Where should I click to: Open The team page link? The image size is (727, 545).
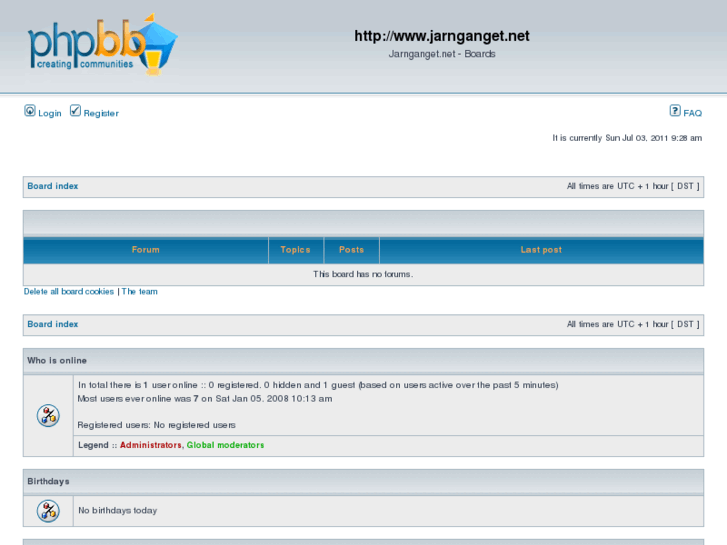click(x=140, y=291)
